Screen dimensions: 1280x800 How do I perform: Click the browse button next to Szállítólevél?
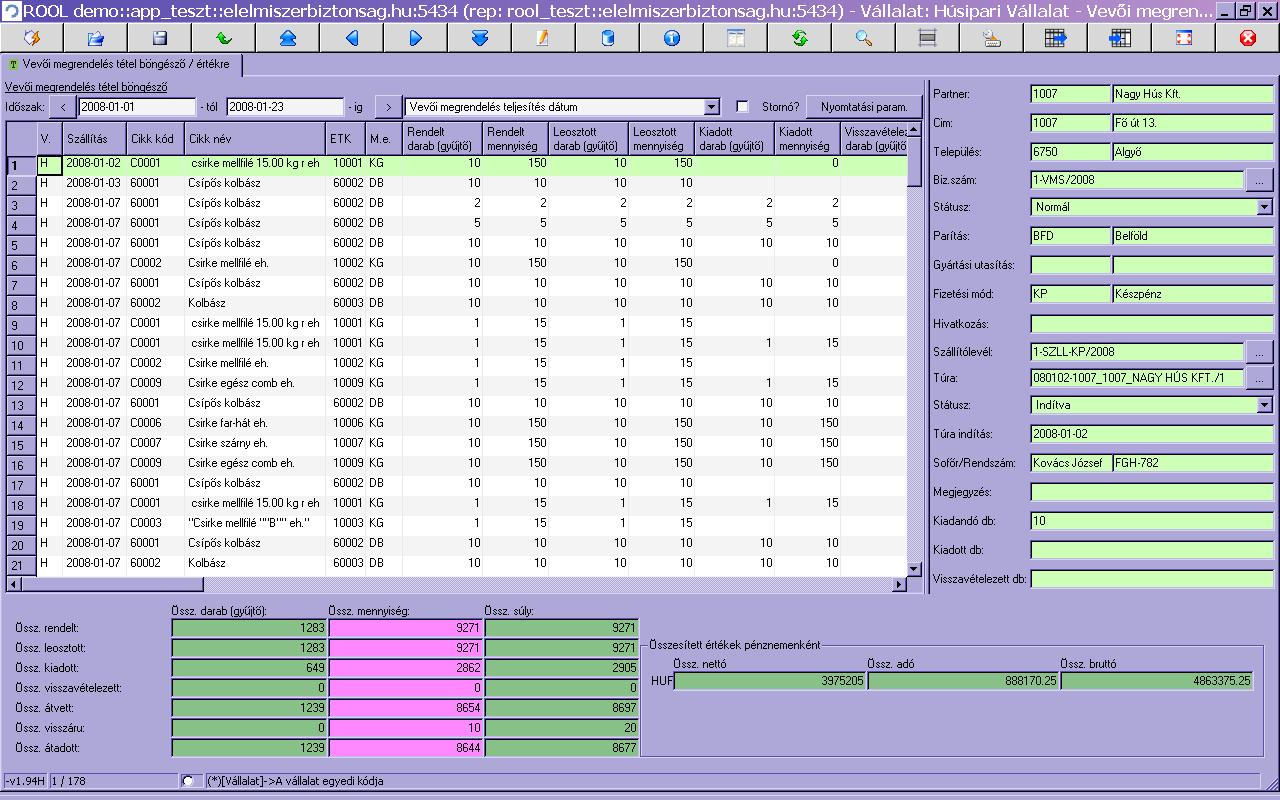coord(1259,352)
